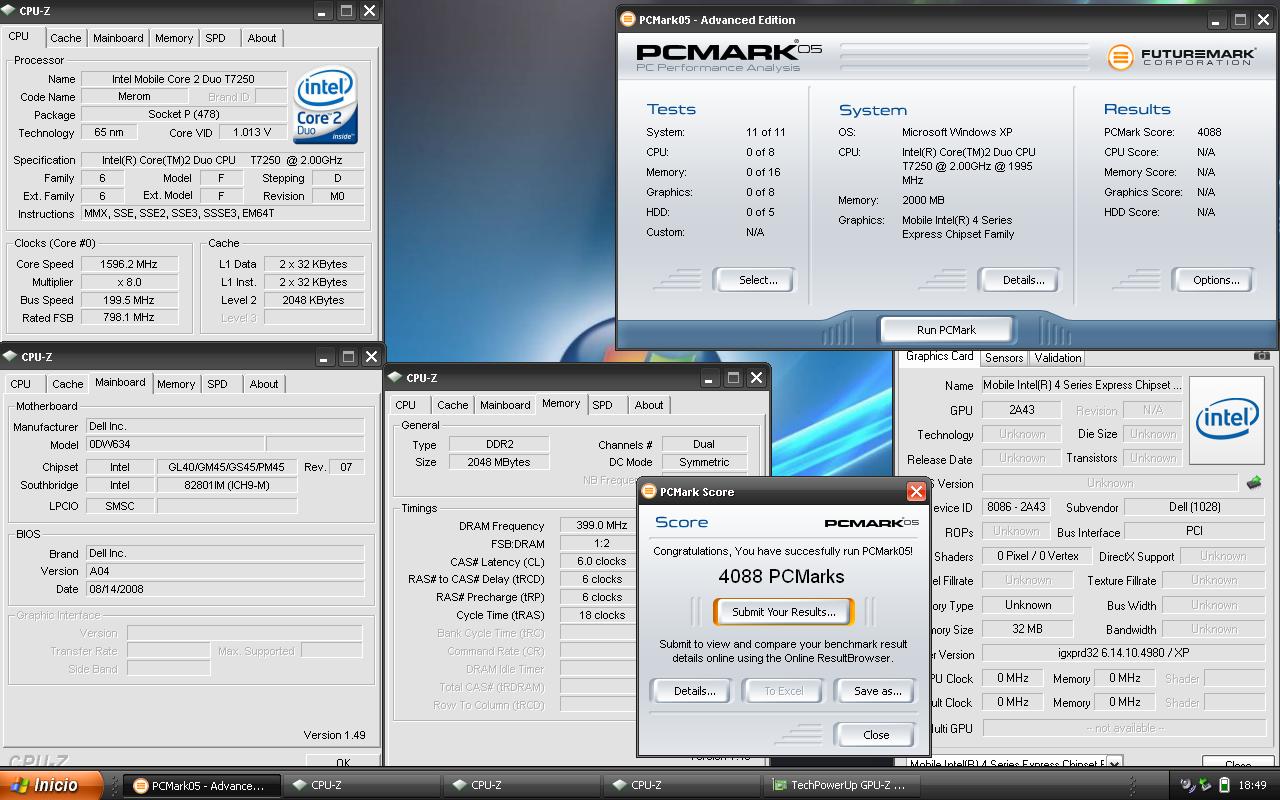Click the Rated FSB value 798.1 MHz
This screenshot has width=1280, height=800.
coord(129,317)
